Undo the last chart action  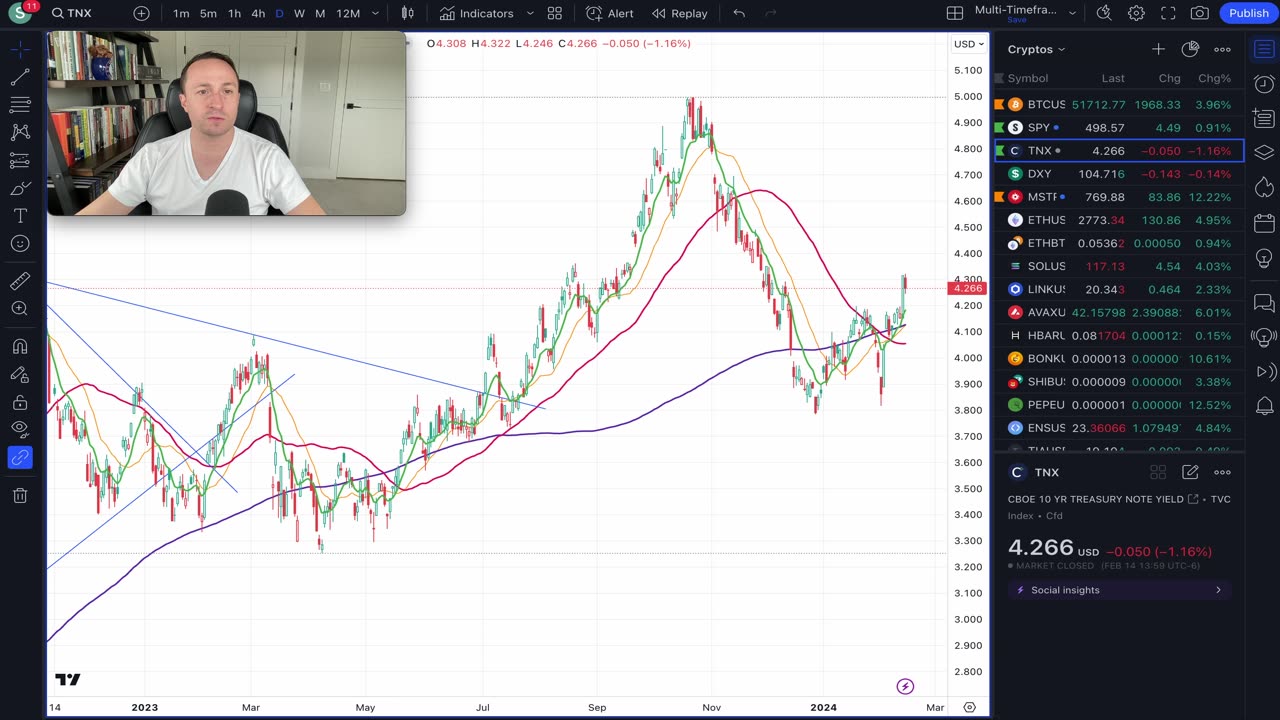[739, 13]
